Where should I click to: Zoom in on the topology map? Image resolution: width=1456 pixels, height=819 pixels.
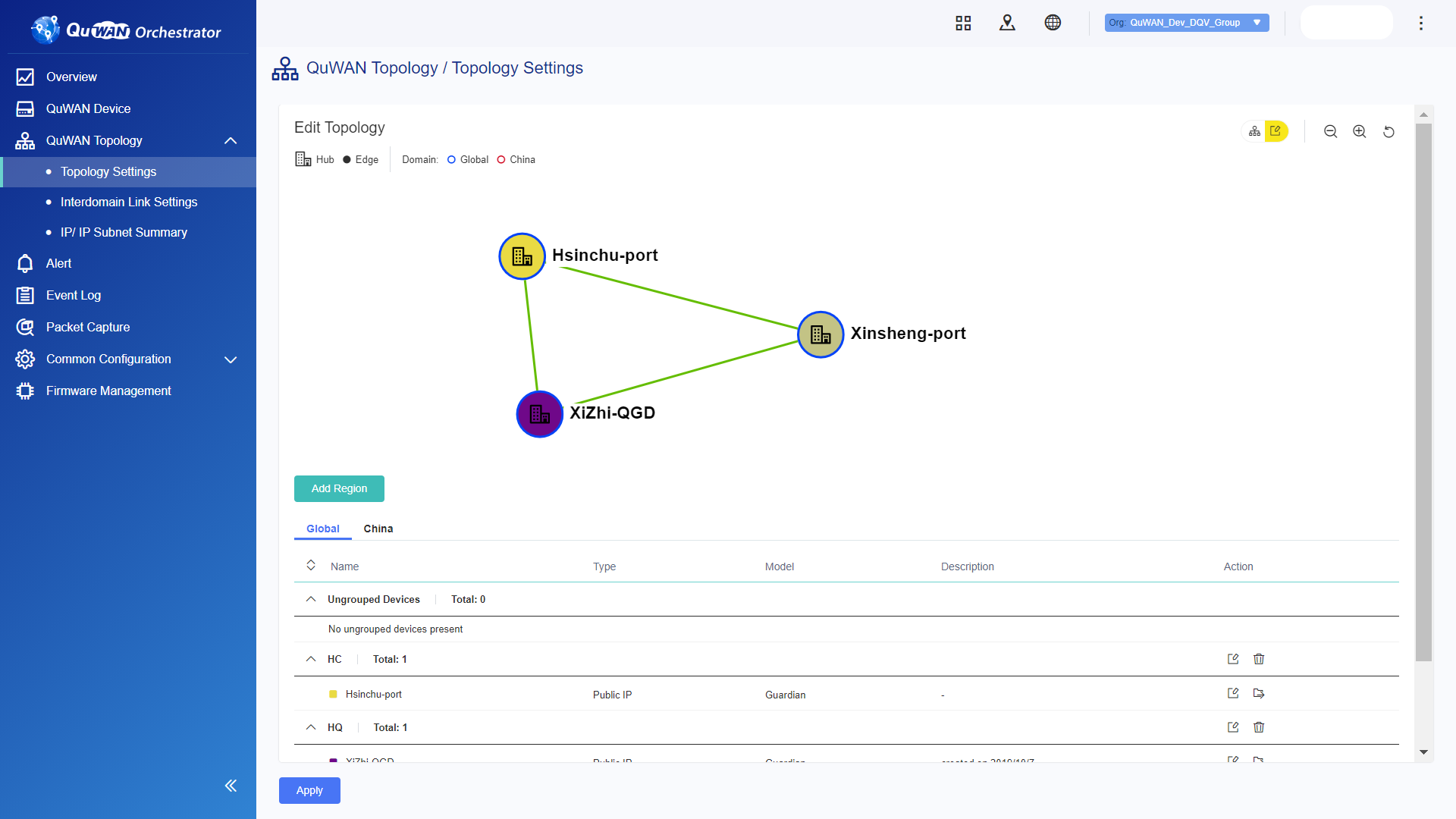(x=1360, y=131)
